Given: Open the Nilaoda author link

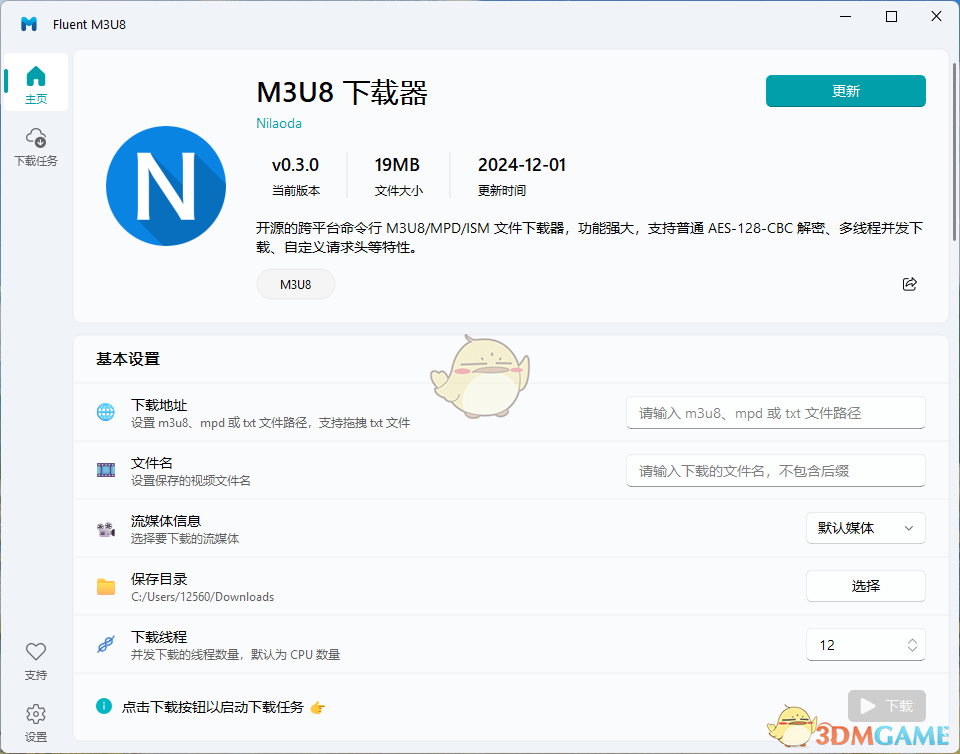Looking at the screenshot, I should tap(278, 123).
